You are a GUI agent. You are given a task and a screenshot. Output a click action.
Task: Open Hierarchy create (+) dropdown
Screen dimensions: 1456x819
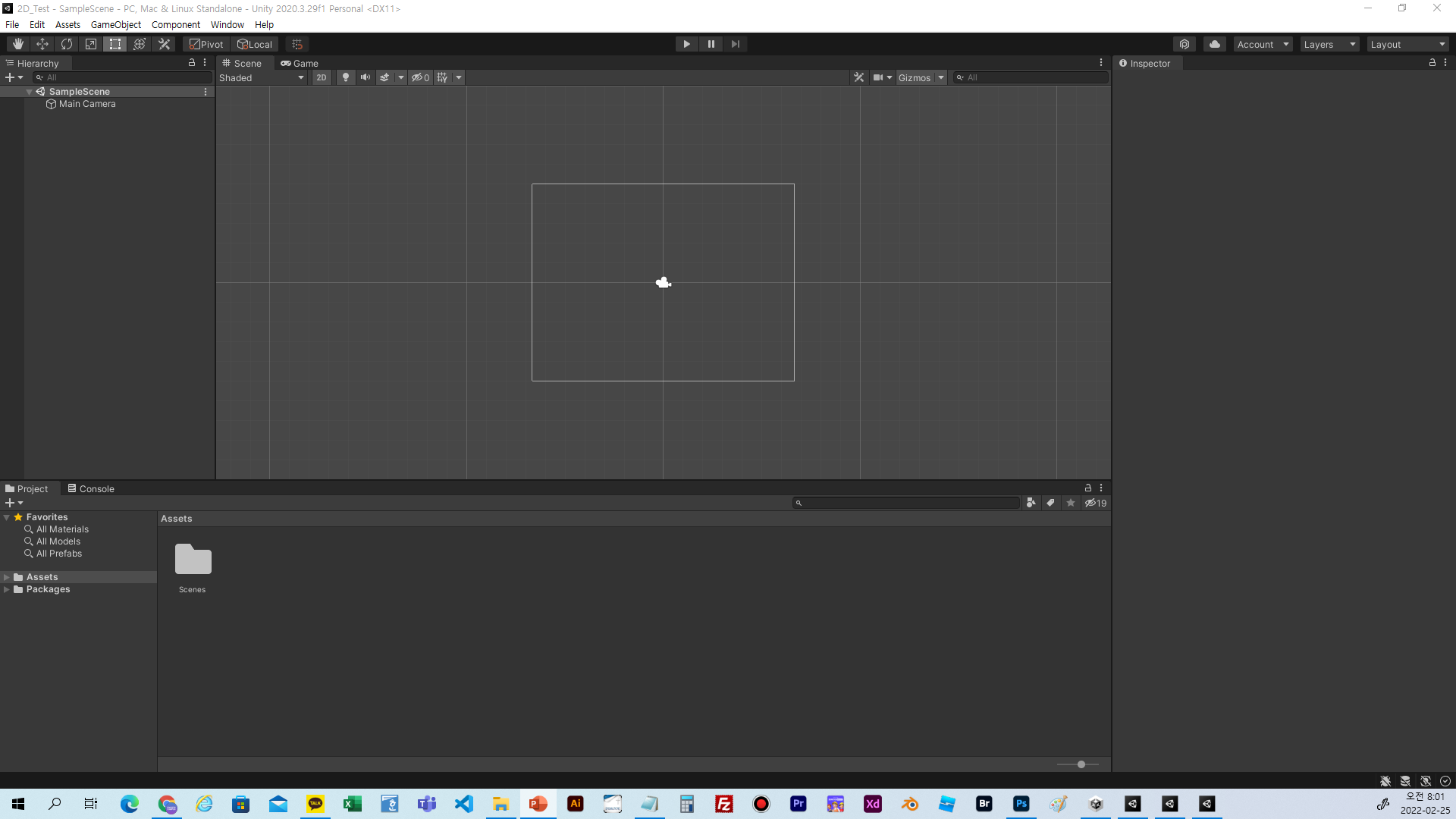pos(14,77)
